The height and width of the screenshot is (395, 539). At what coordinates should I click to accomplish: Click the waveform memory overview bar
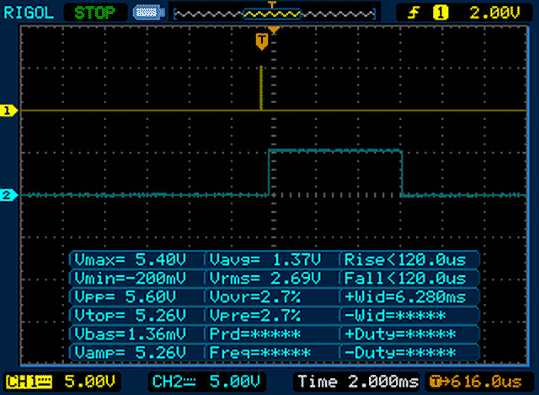tap(275, 14)
